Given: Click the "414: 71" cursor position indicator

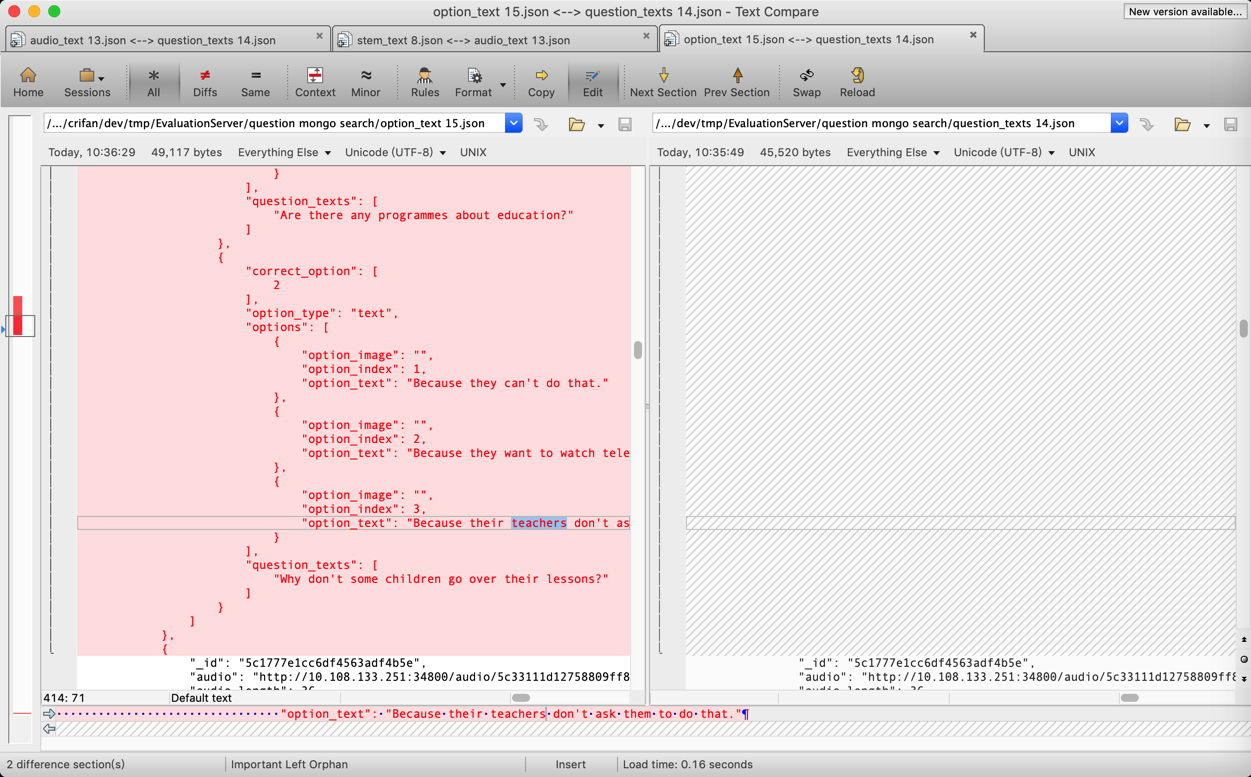Looking at the screenshot, I should click(64, 698).
